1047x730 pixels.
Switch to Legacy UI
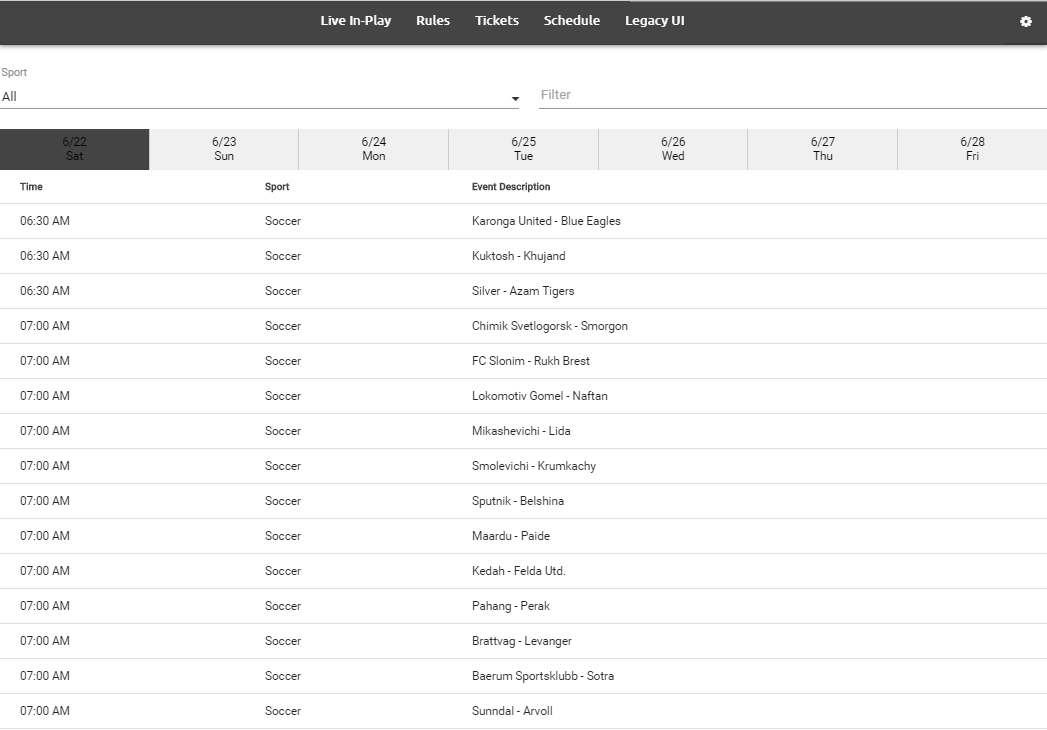point(655,21)
